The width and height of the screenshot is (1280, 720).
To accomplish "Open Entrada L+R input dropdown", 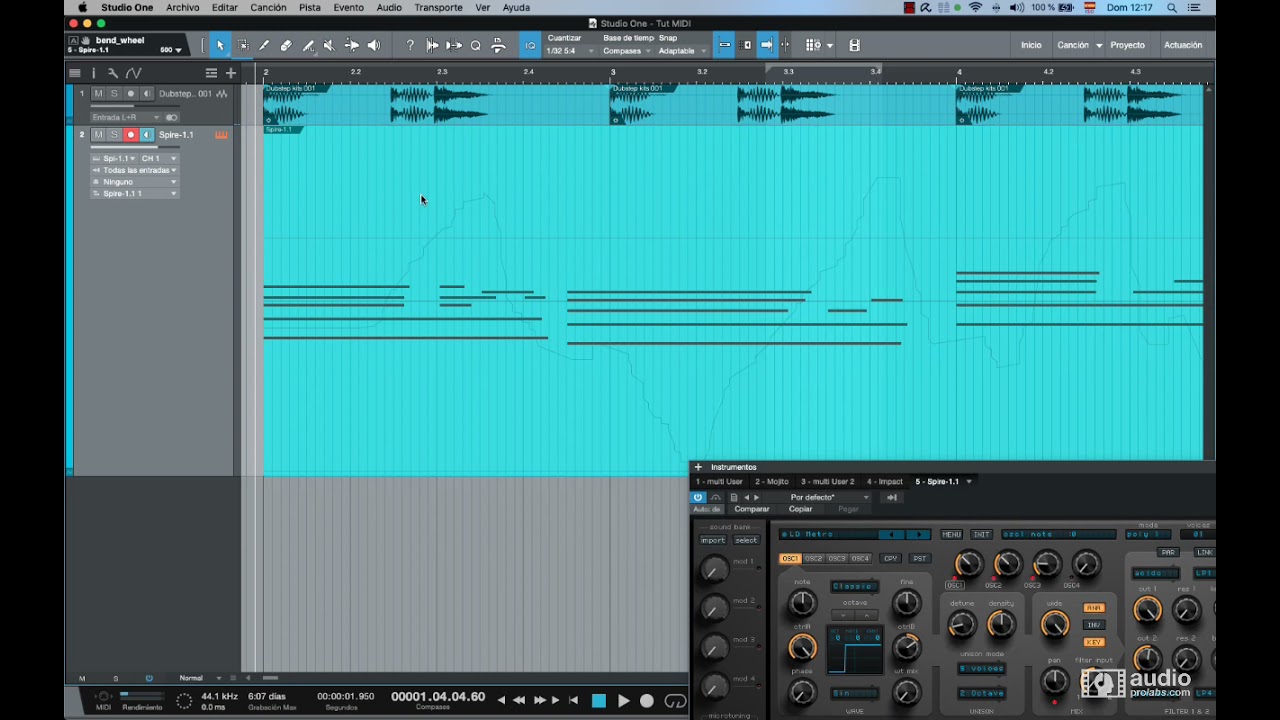I will coord(125,117).
